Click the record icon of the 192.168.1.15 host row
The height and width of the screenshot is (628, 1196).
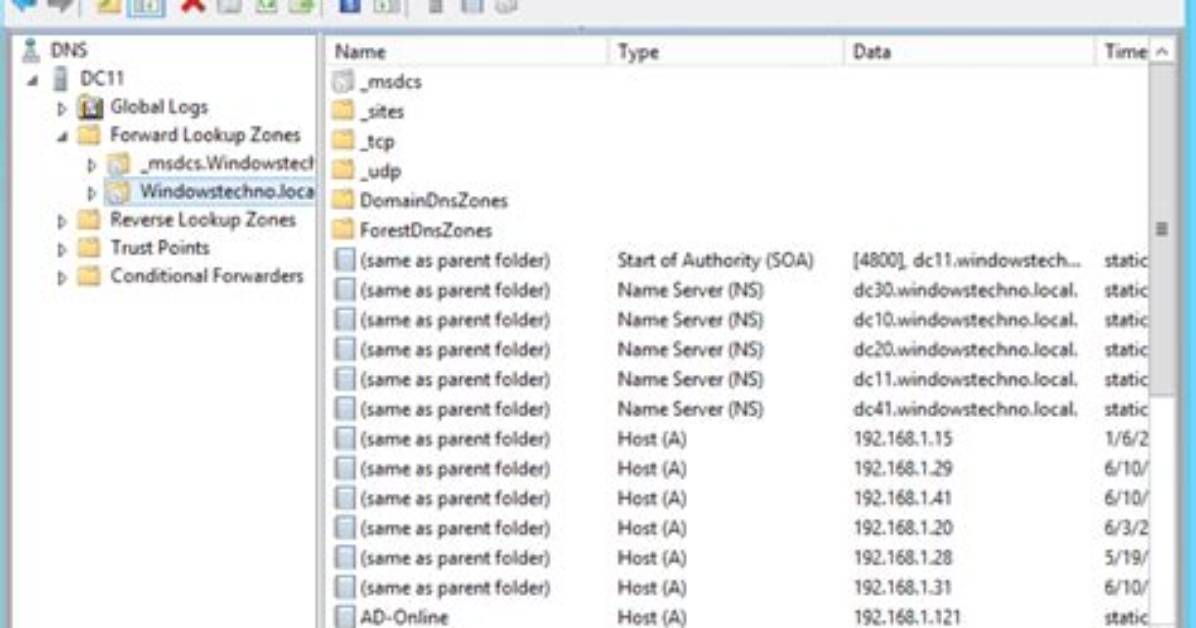[345, 439]
